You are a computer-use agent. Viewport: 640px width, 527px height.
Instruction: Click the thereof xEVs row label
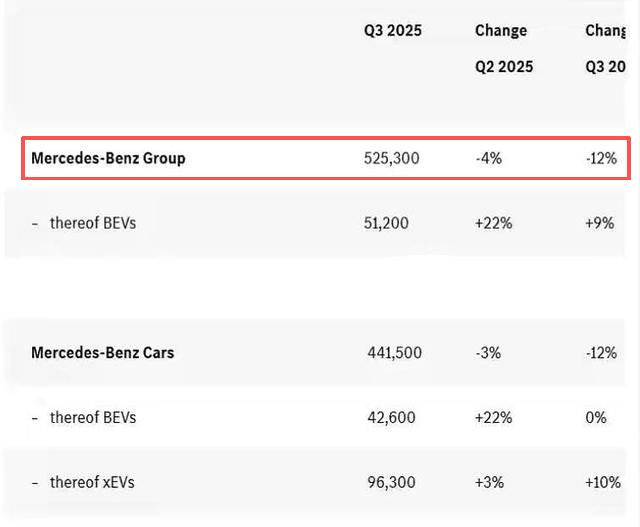[x=92, y=482]
